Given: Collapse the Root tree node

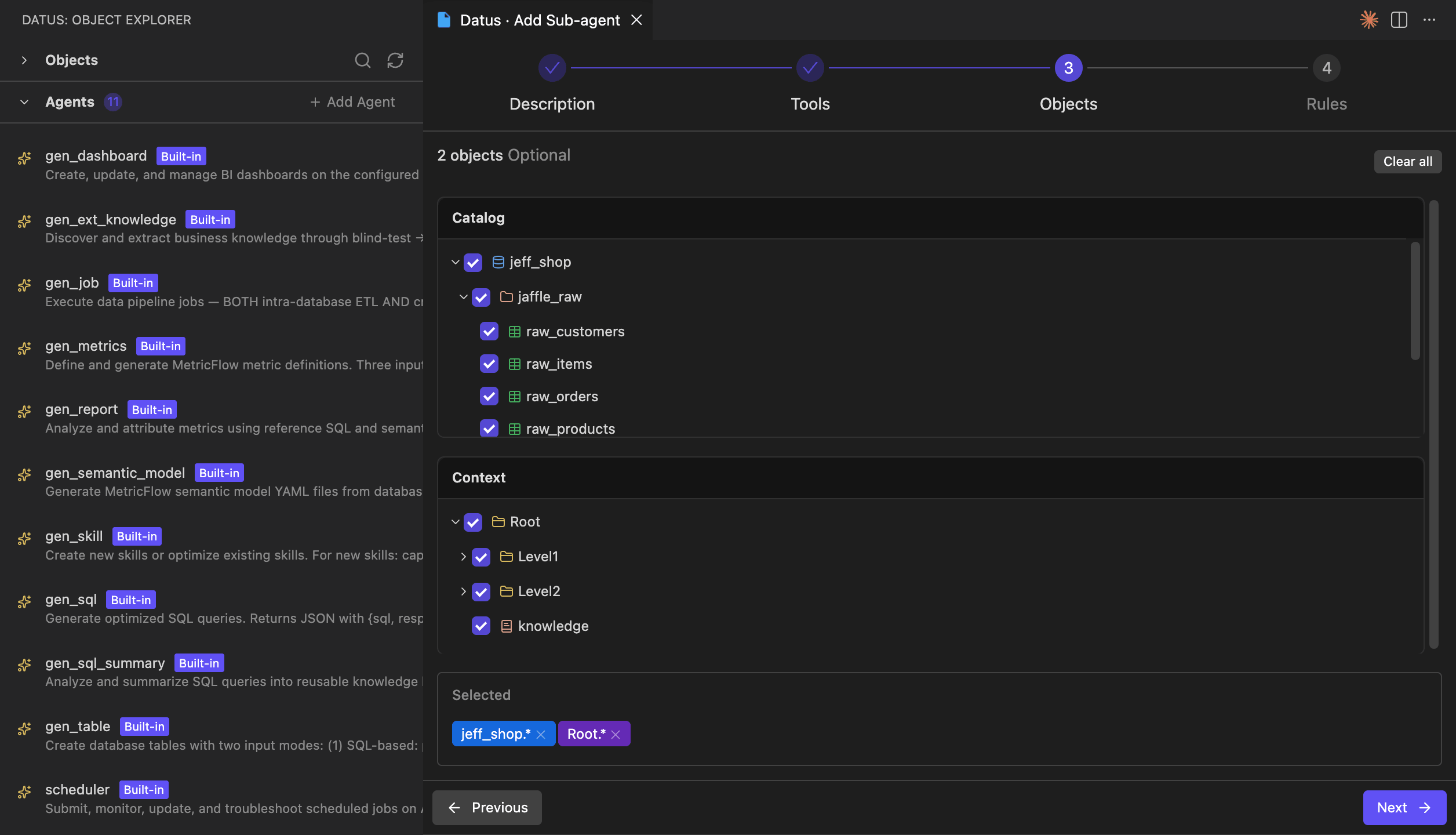Looking at the screenshot, I should point(456,522).
